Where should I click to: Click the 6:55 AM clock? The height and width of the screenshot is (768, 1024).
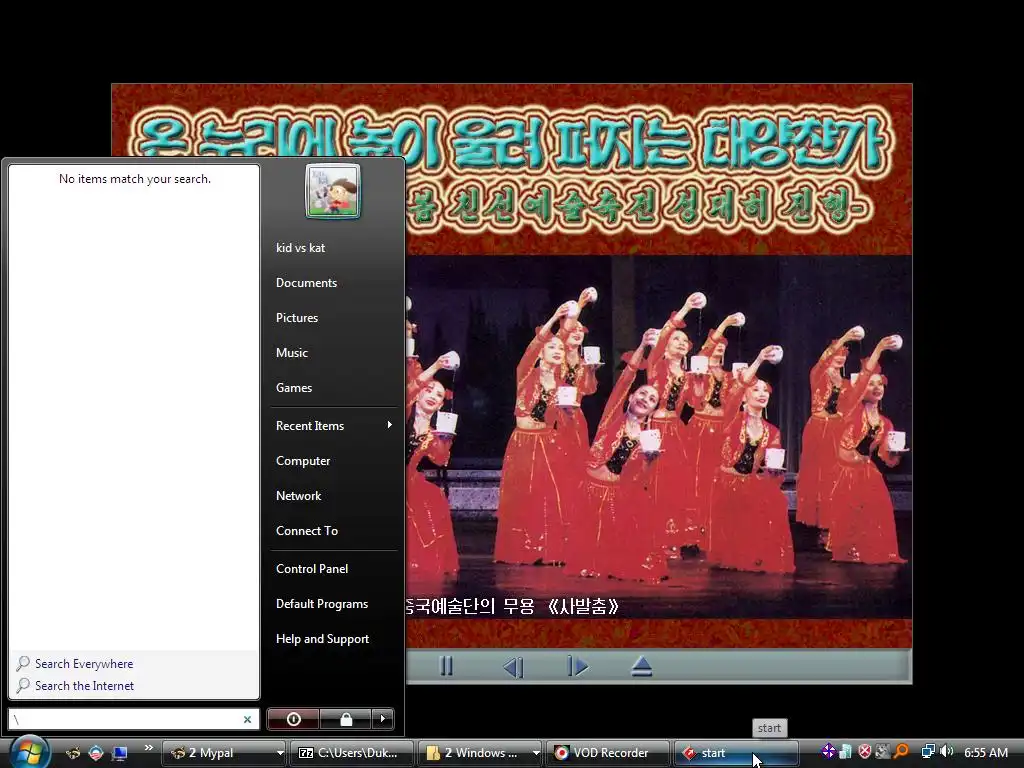[x=986, y=753]
